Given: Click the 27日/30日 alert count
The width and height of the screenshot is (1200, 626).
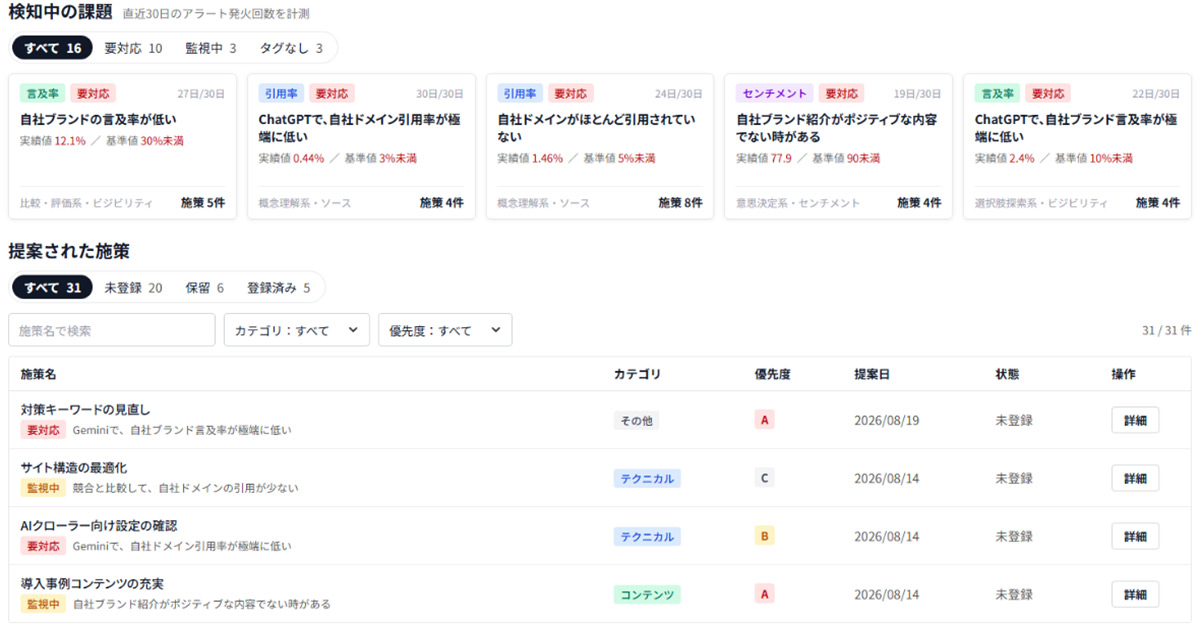Looking at the screenshot, I should click(x=201, y=94).
